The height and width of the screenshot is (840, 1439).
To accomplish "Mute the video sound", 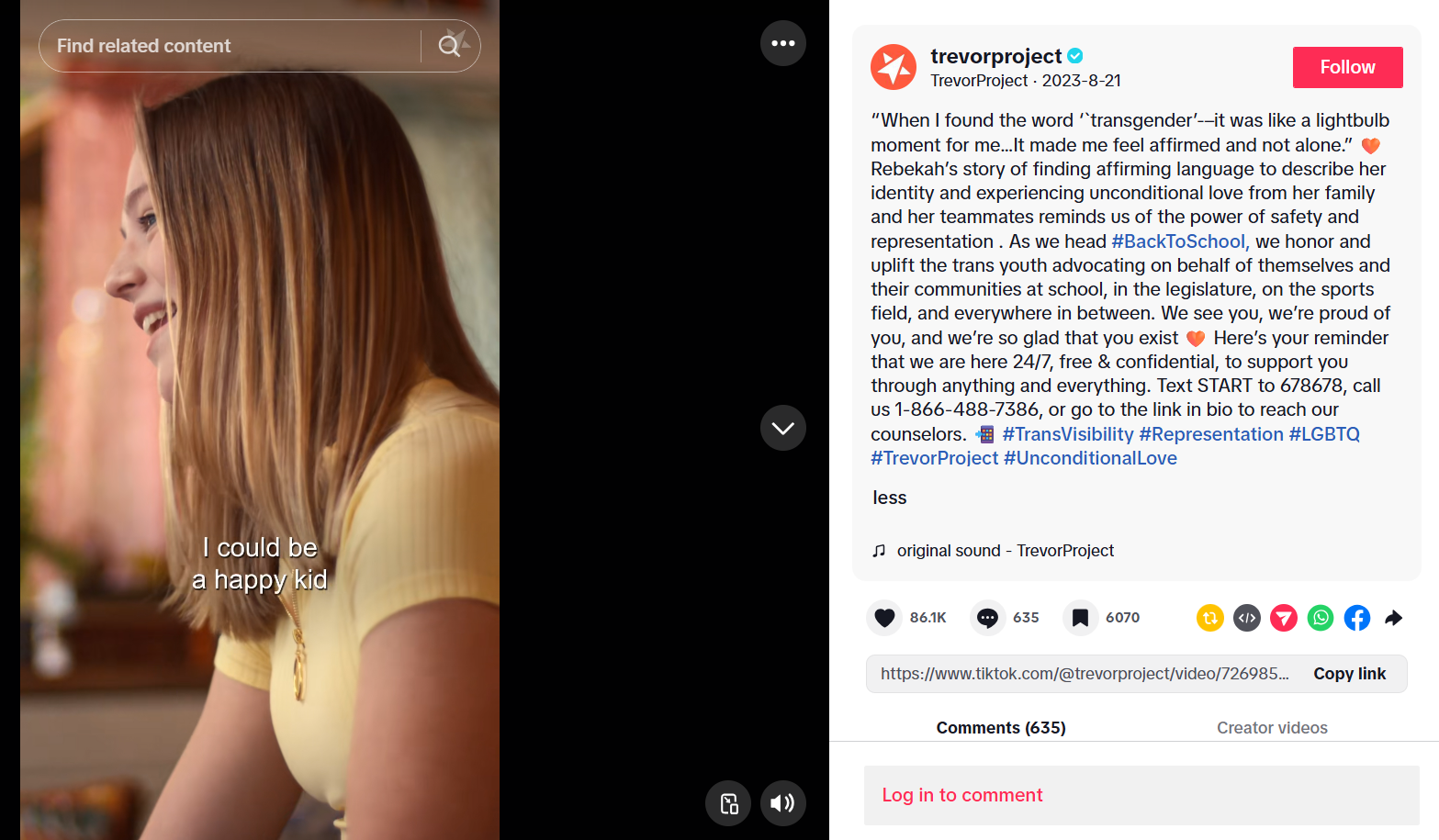I will pyautogui.click(x=783, y=803).
